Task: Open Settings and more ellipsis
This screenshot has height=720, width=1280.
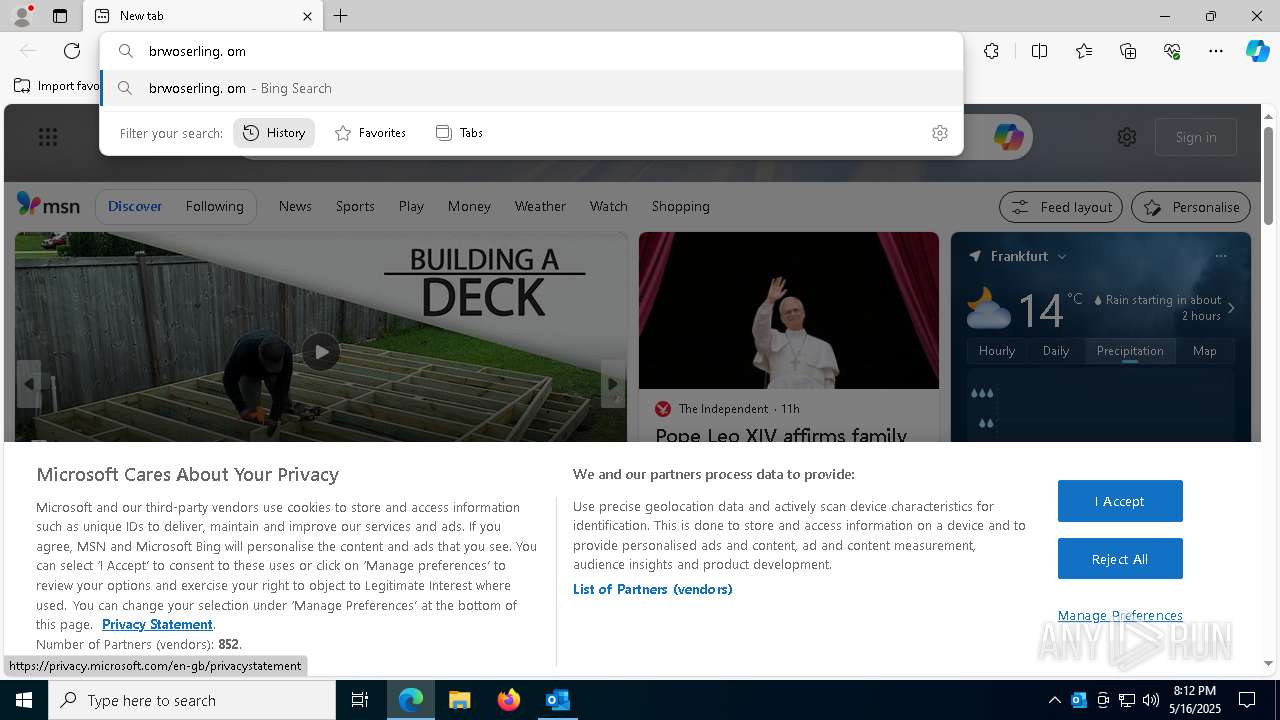Action: 1216,51
